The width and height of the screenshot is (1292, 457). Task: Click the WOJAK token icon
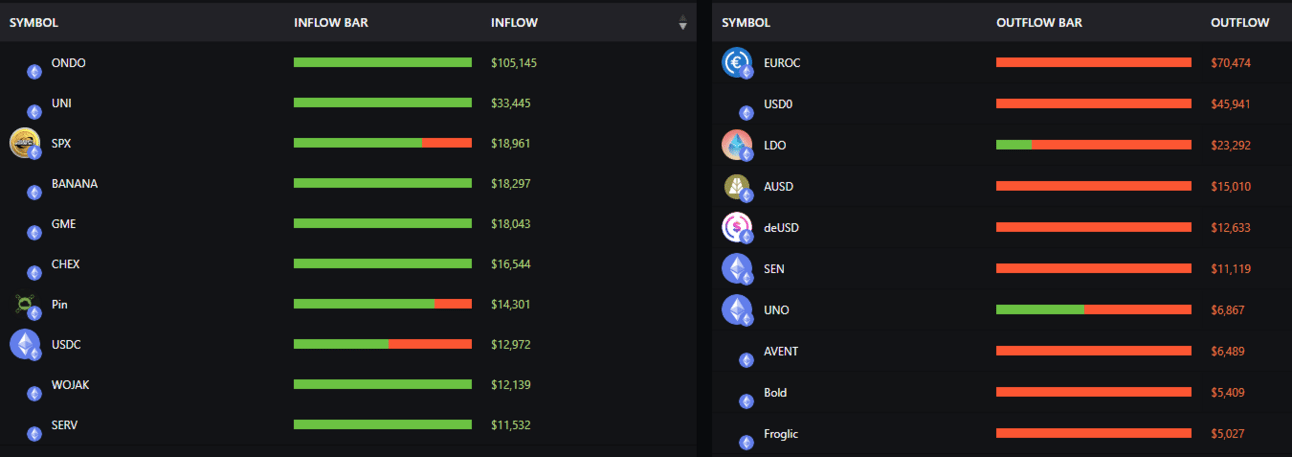point(34,393)
